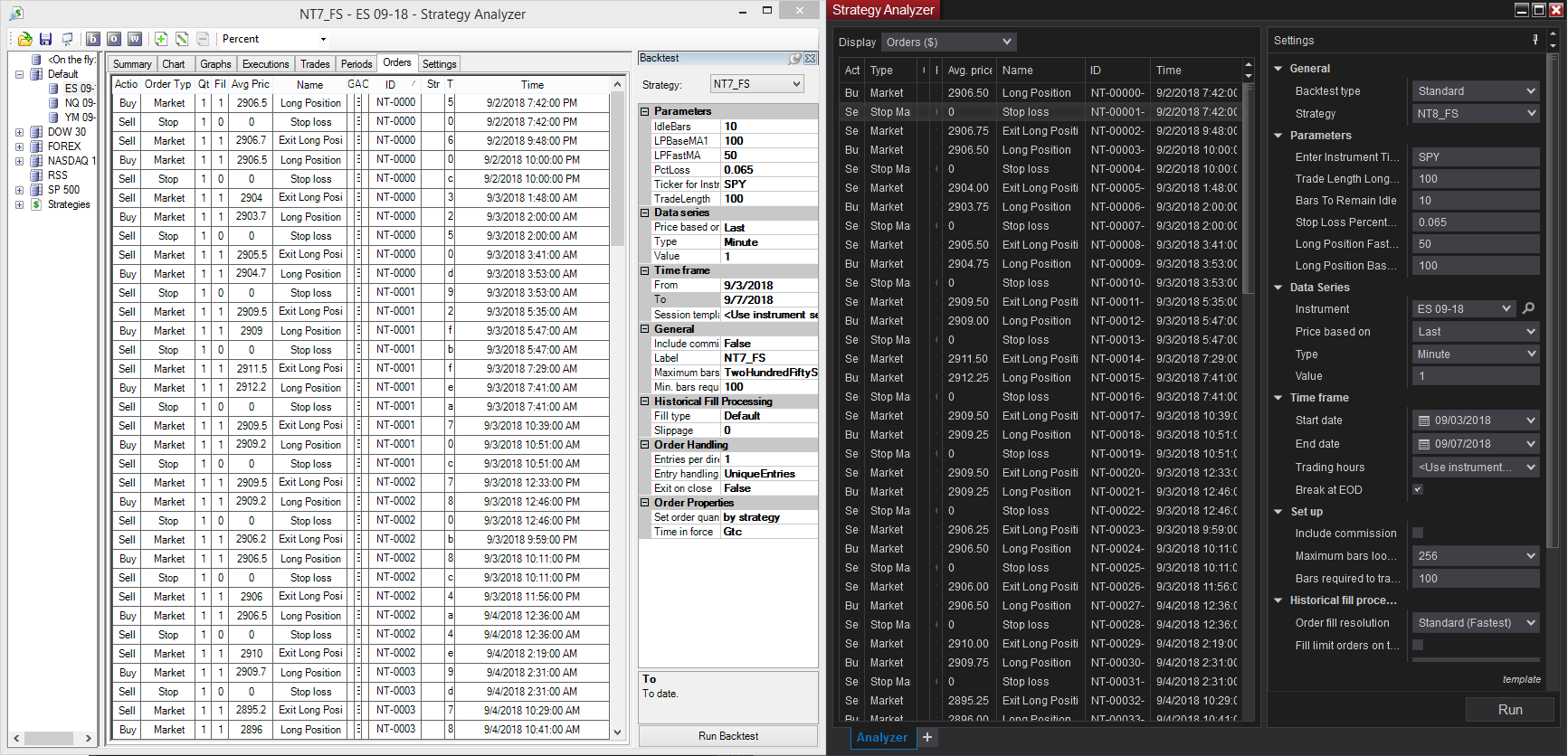
Task: Open the Strategy NT7_FS dropdown
Action: [756, 84]
